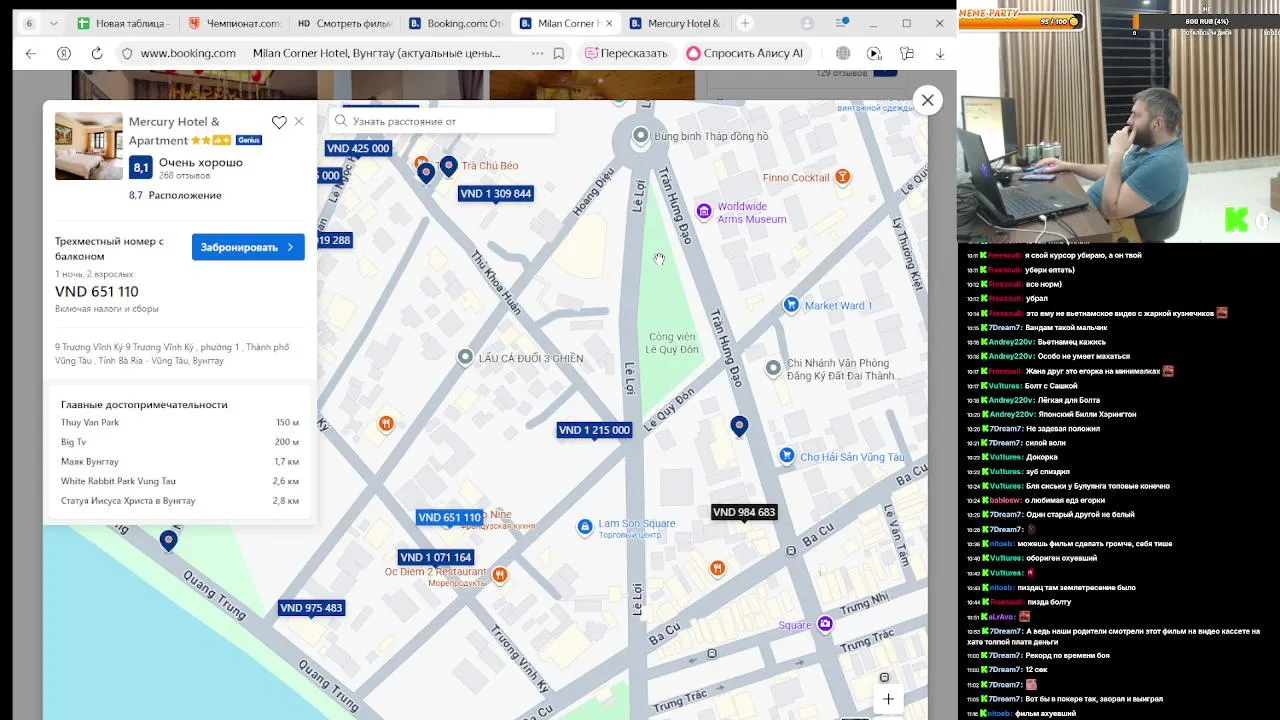Image resolution: width=1280 pixels, height=720 pixels.
Task: Switch to the Смотреть фильм HD browser tab
Action: click(x=345, y=23)
